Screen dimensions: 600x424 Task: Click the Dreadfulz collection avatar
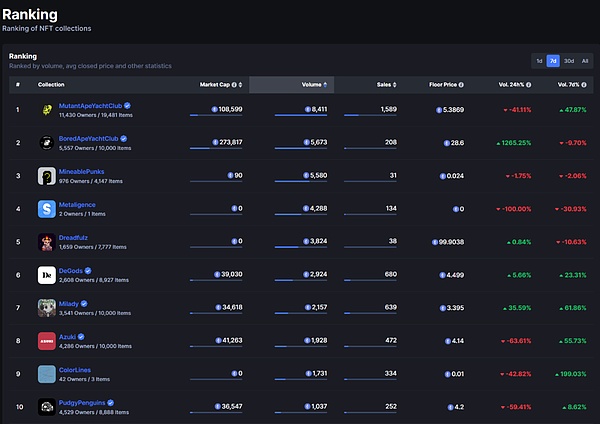[x=47, y=242]
